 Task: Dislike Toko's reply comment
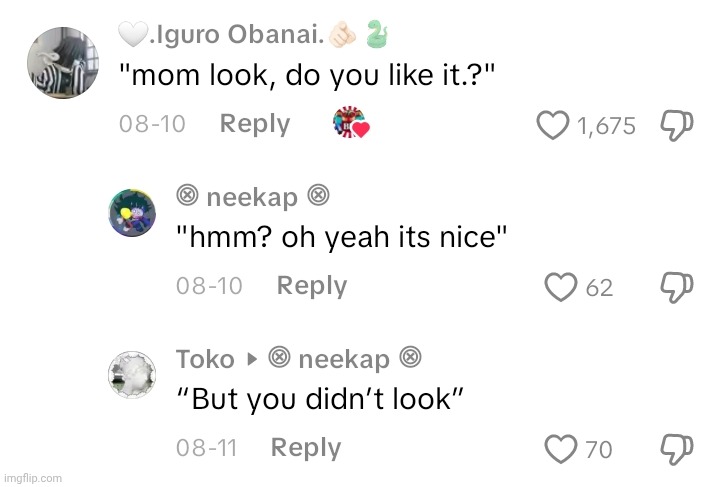(677, 448)
